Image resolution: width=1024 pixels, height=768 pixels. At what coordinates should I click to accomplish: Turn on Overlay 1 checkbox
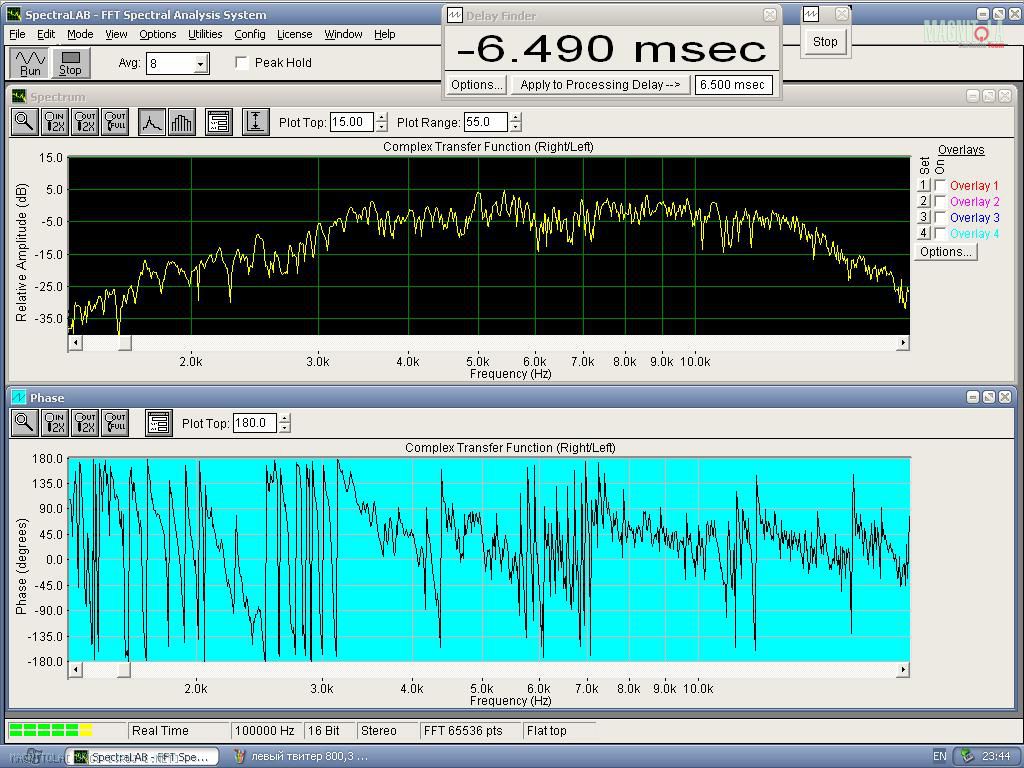tap(940, 185)
